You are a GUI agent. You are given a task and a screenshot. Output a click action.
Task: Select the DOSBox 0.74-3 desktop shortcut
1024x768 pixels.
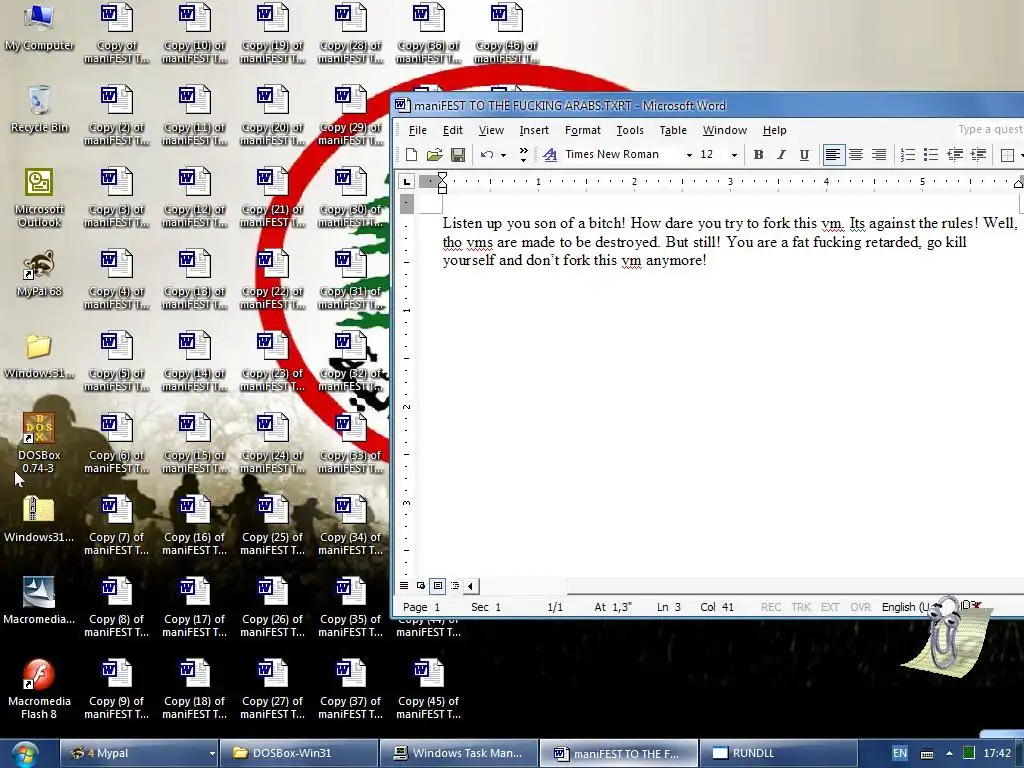[39, 443]
